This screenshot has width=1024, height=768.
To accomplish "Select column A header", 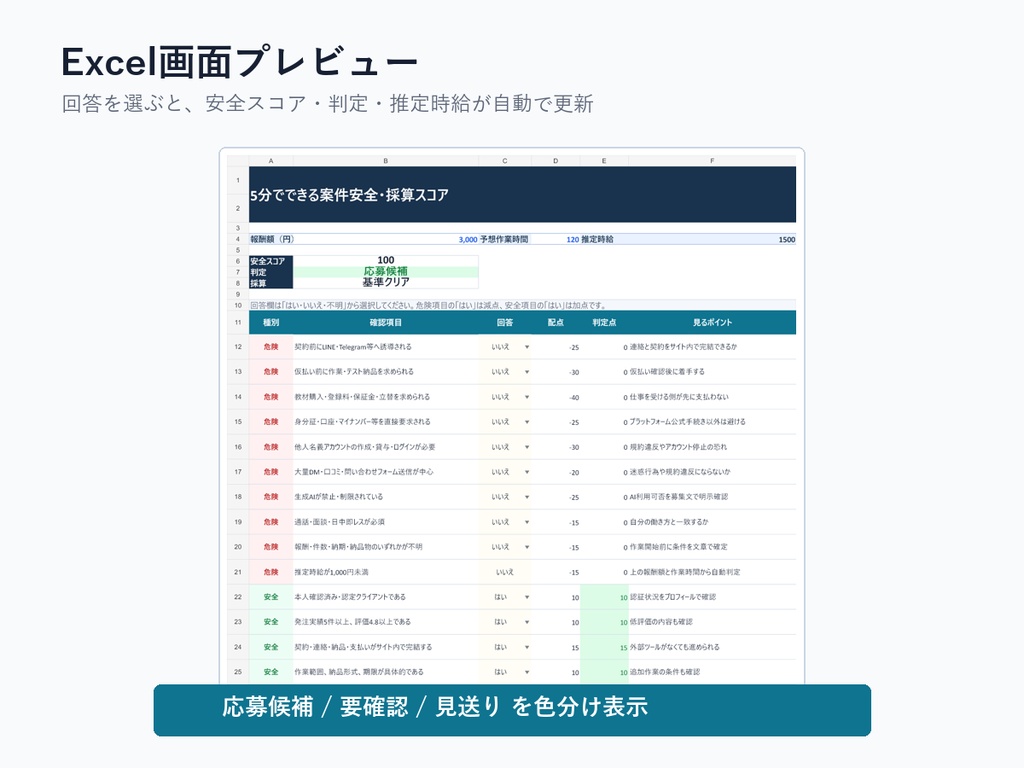I will pyautogui.click(x=271, y=161).
